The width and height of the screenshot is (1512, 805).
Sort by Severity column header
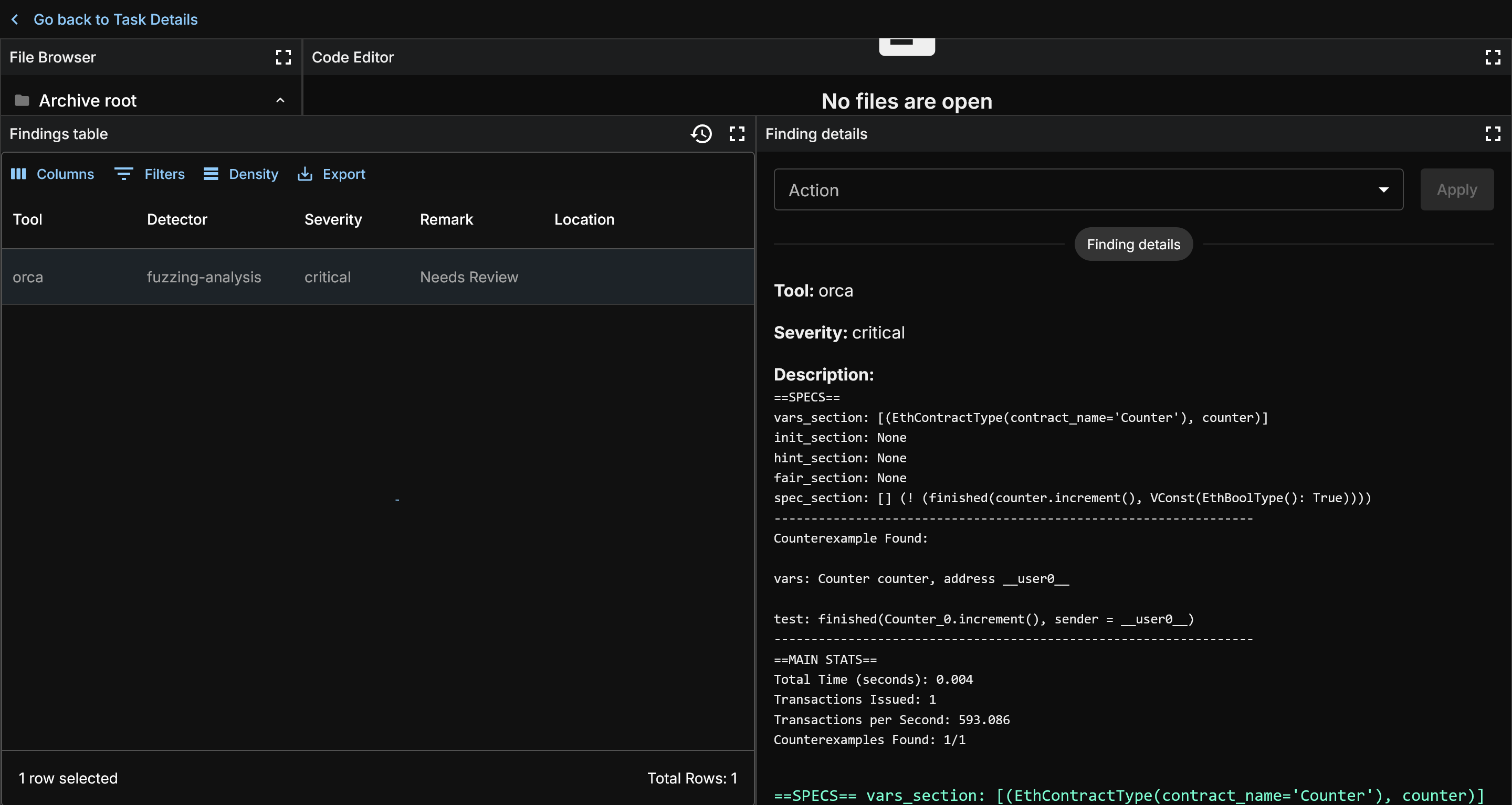click(x=333, y=219)
